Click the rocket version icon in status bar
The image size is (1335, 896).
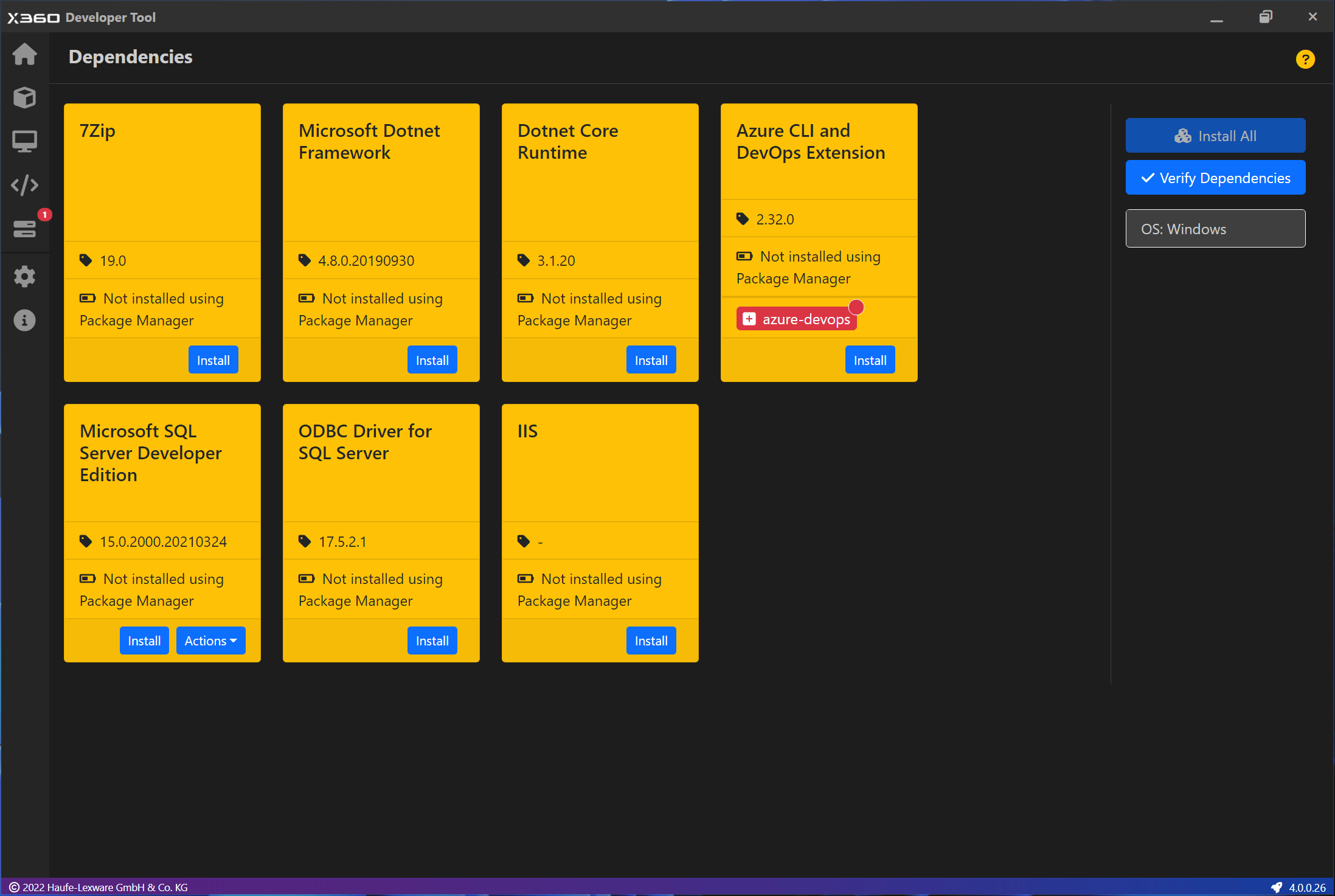coord(1277,887)
